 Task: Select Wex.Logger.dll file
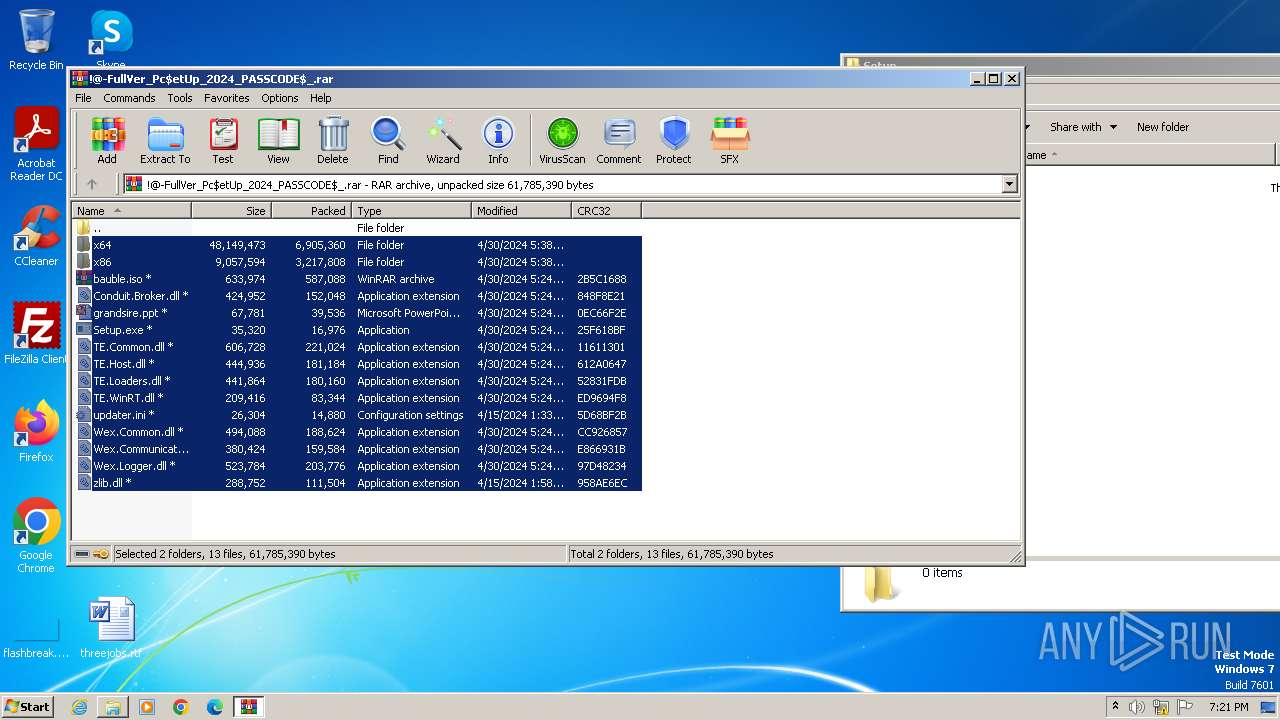[358, 466]
